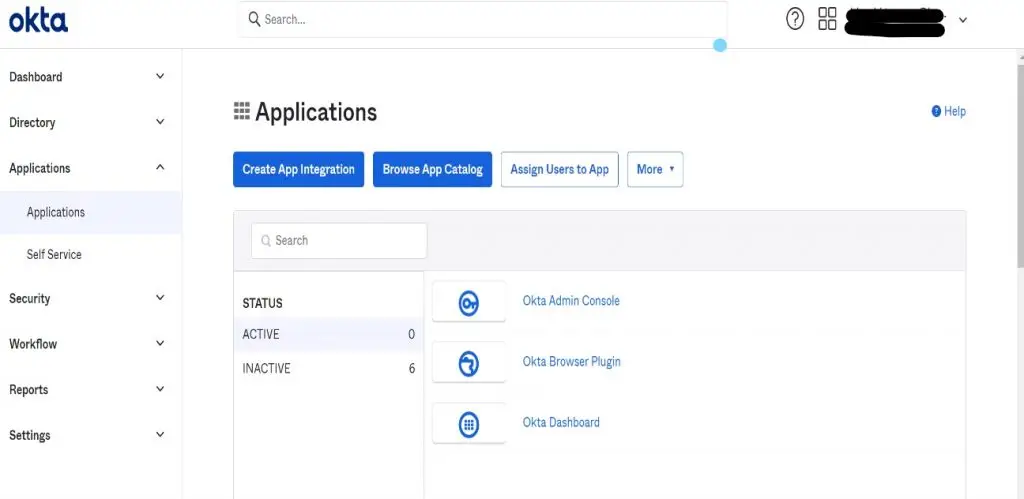Focus the top global Search field

(x=483, y=20)
